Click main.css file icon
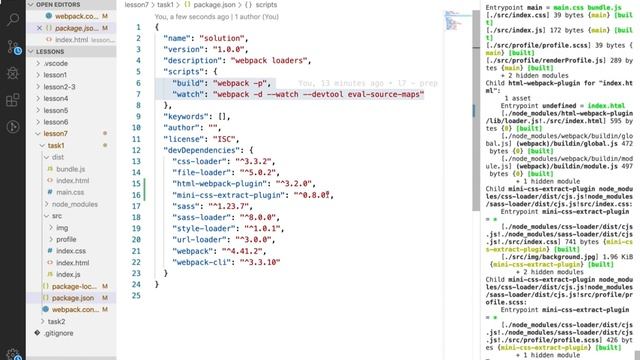This screenshot has width=640, height=360. pos(50,192)
